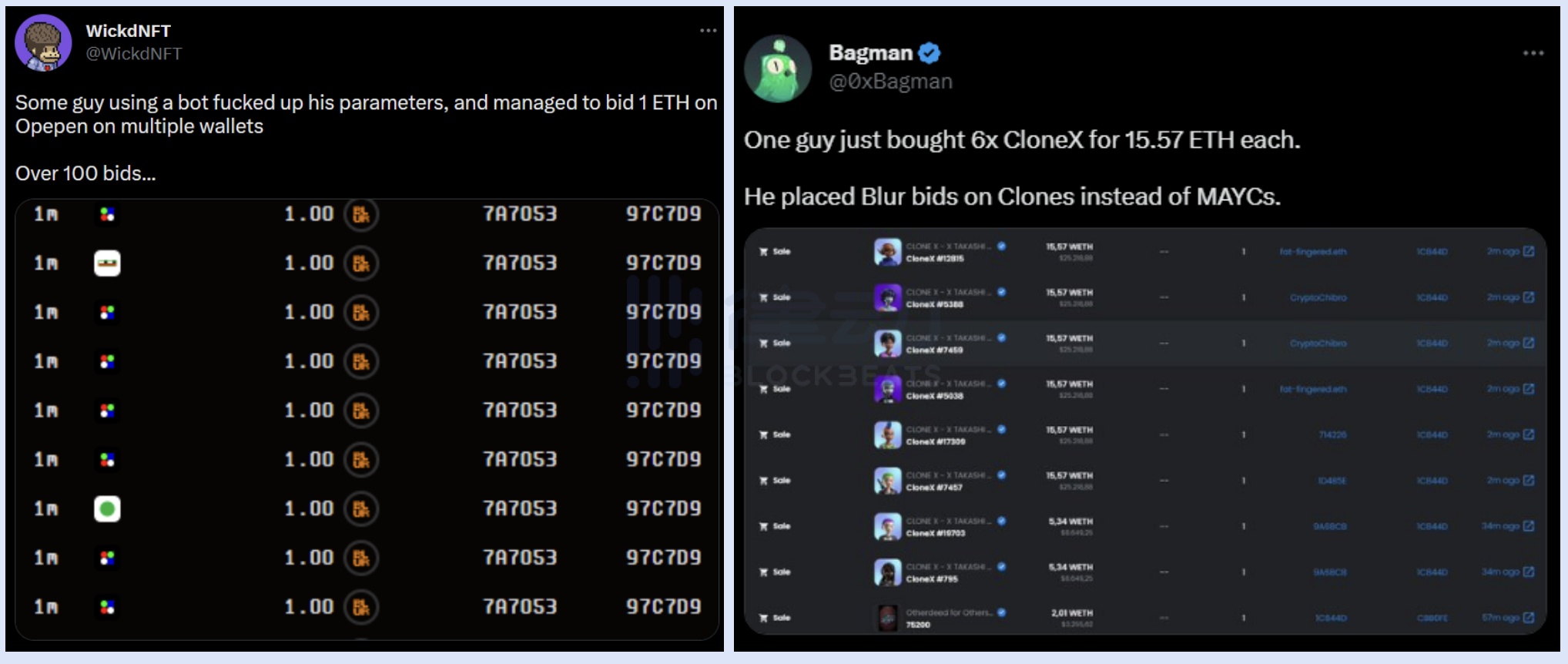Click the green circle Opepen icon
1568x664 pixels.
(x=107, y=508)
